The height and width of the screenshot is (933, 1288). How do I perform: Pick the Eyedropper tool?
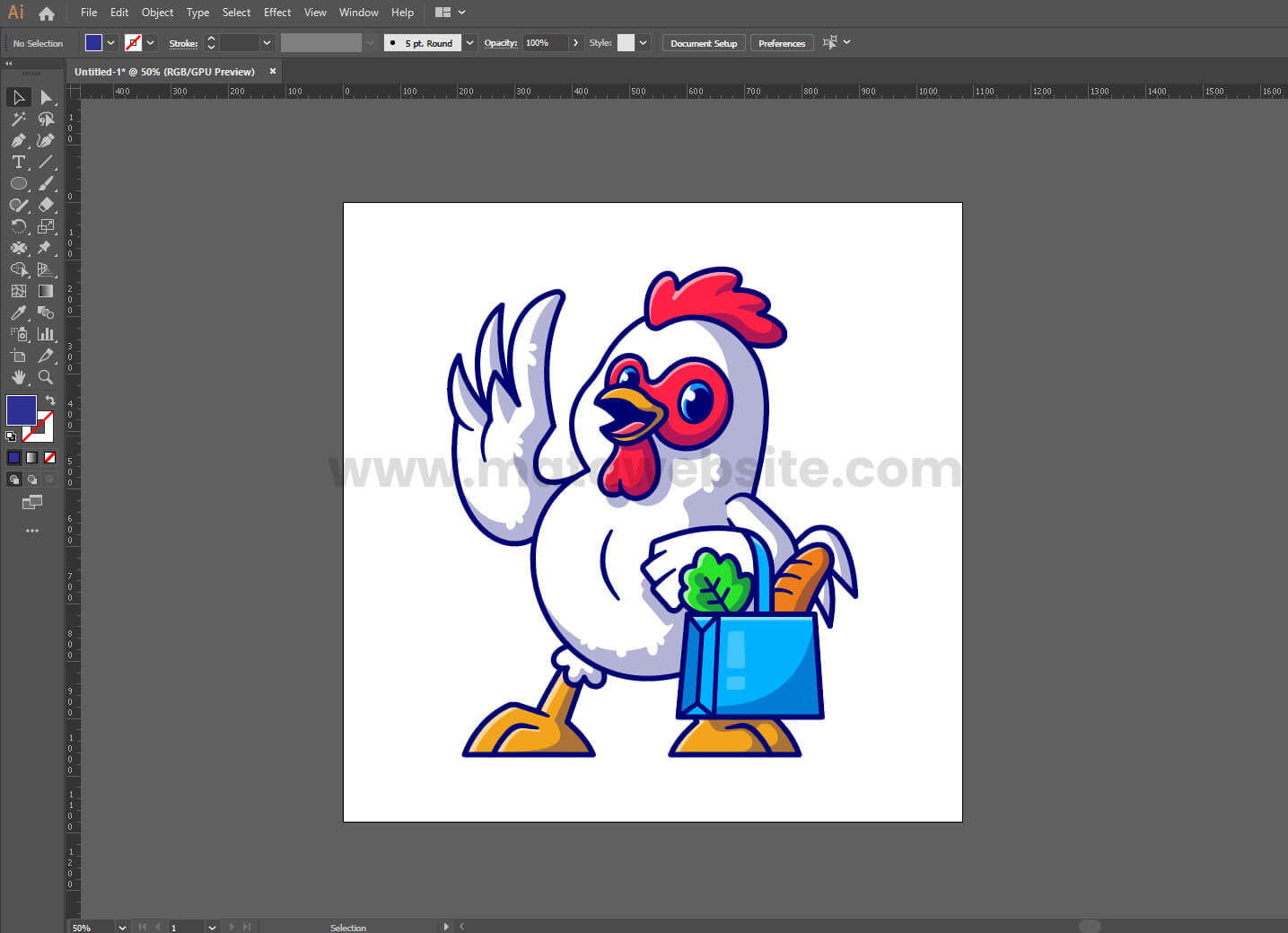tap(18, 312)
